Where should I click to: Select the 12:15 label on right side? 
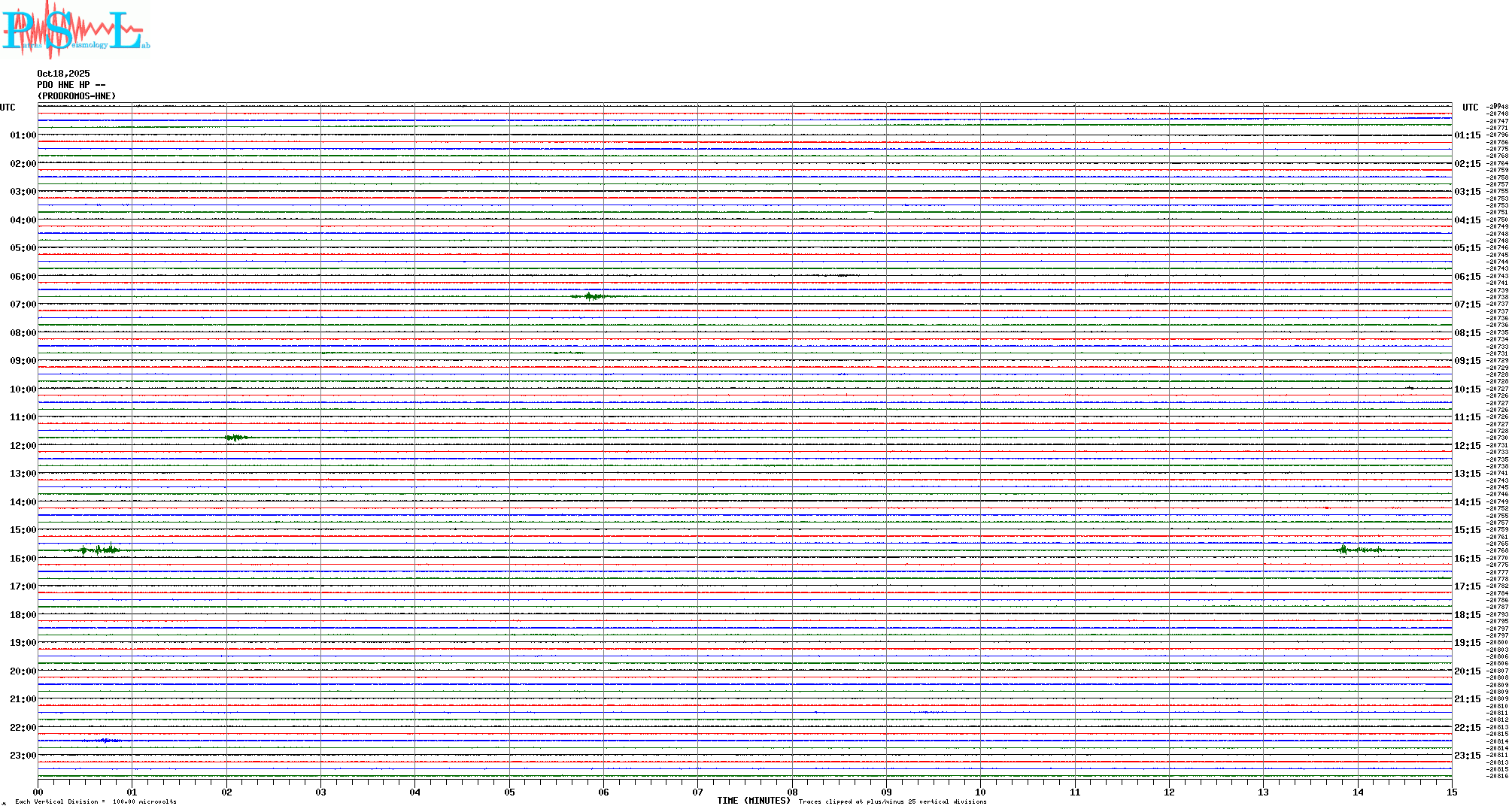tap(1467, 446)
